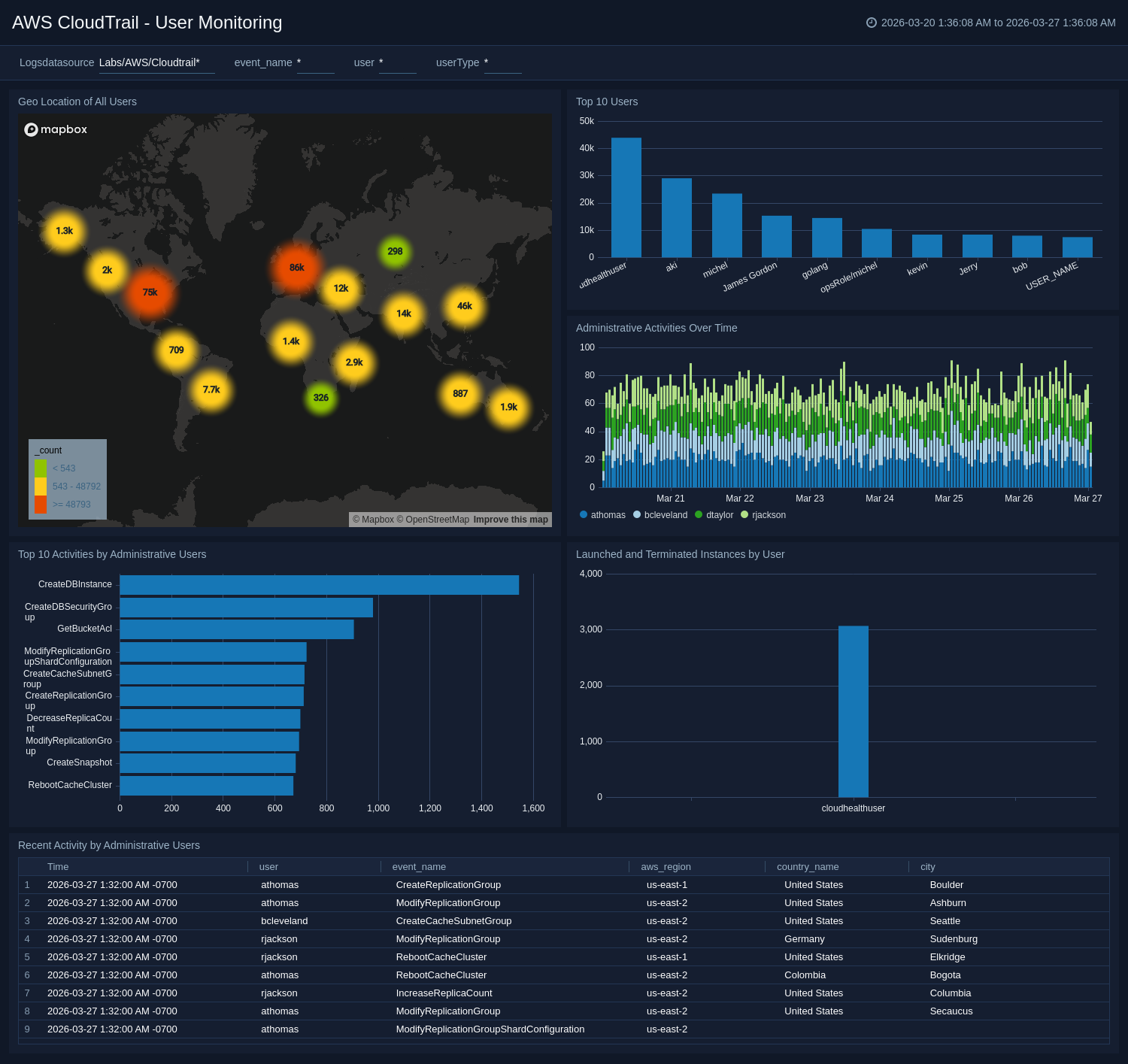Click the CreateDBInstance bar in the chart
Viewport: 1128px width, 1064px height.
[319, 585]
